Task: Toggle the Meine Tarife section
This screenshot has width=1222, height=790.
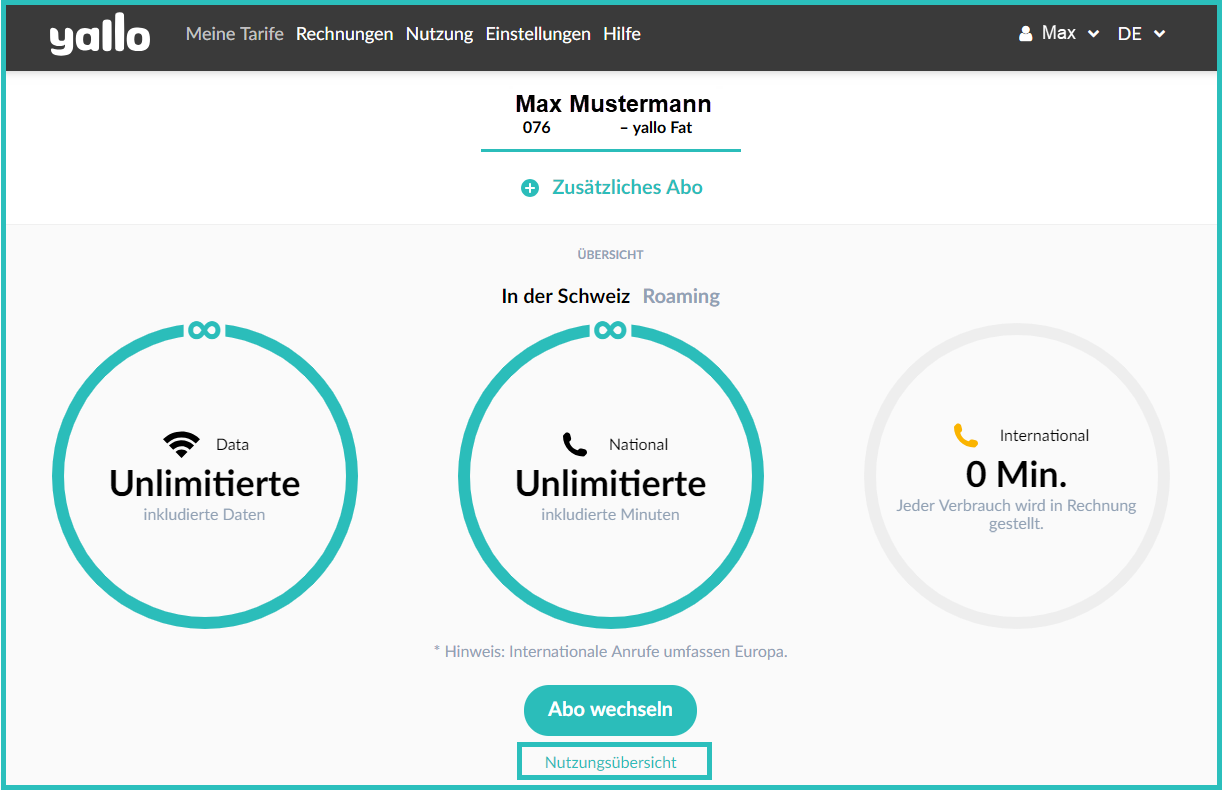Action: pyautogui.click(x=234, y=33)
